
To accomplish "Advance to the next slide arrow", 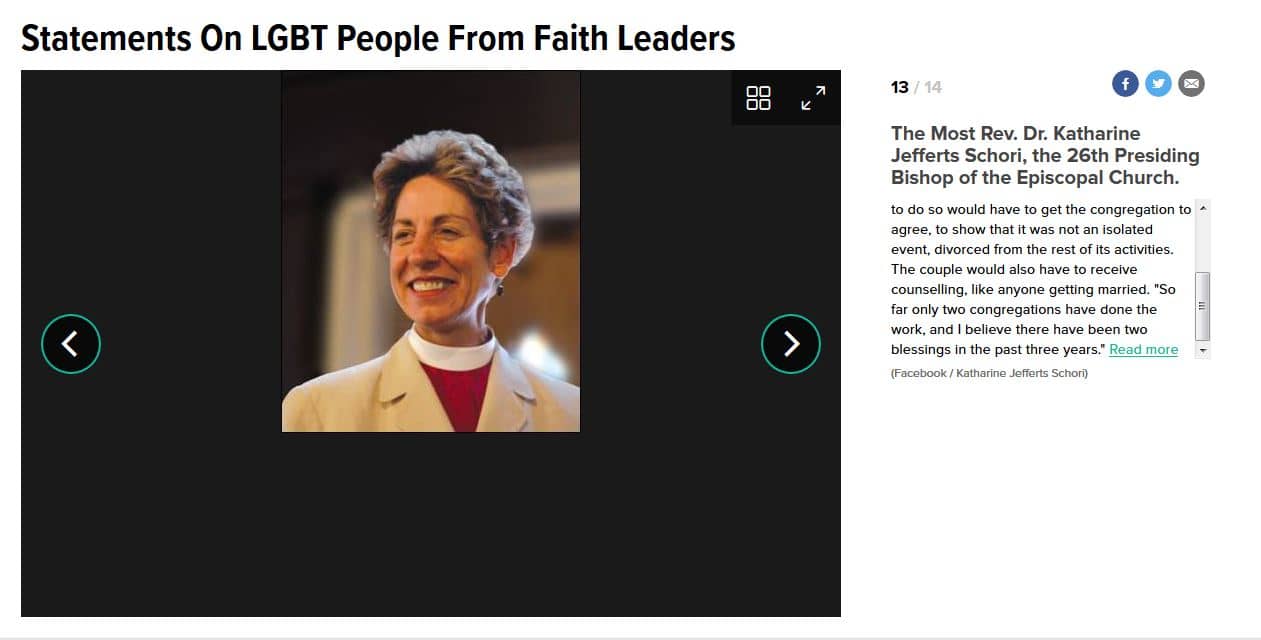I will (791, 344).
